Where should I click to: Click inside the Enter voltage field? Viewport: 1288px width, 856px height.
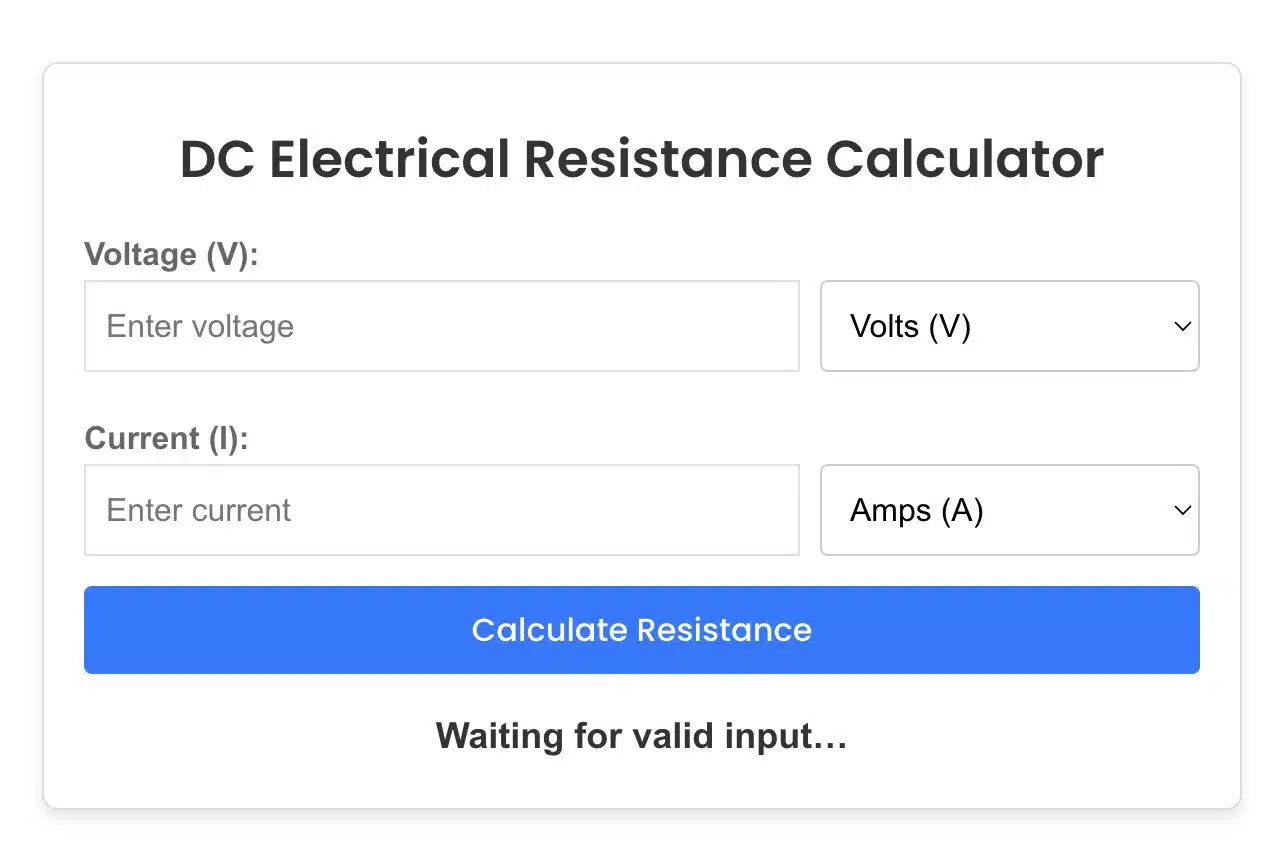coord(441,326)
